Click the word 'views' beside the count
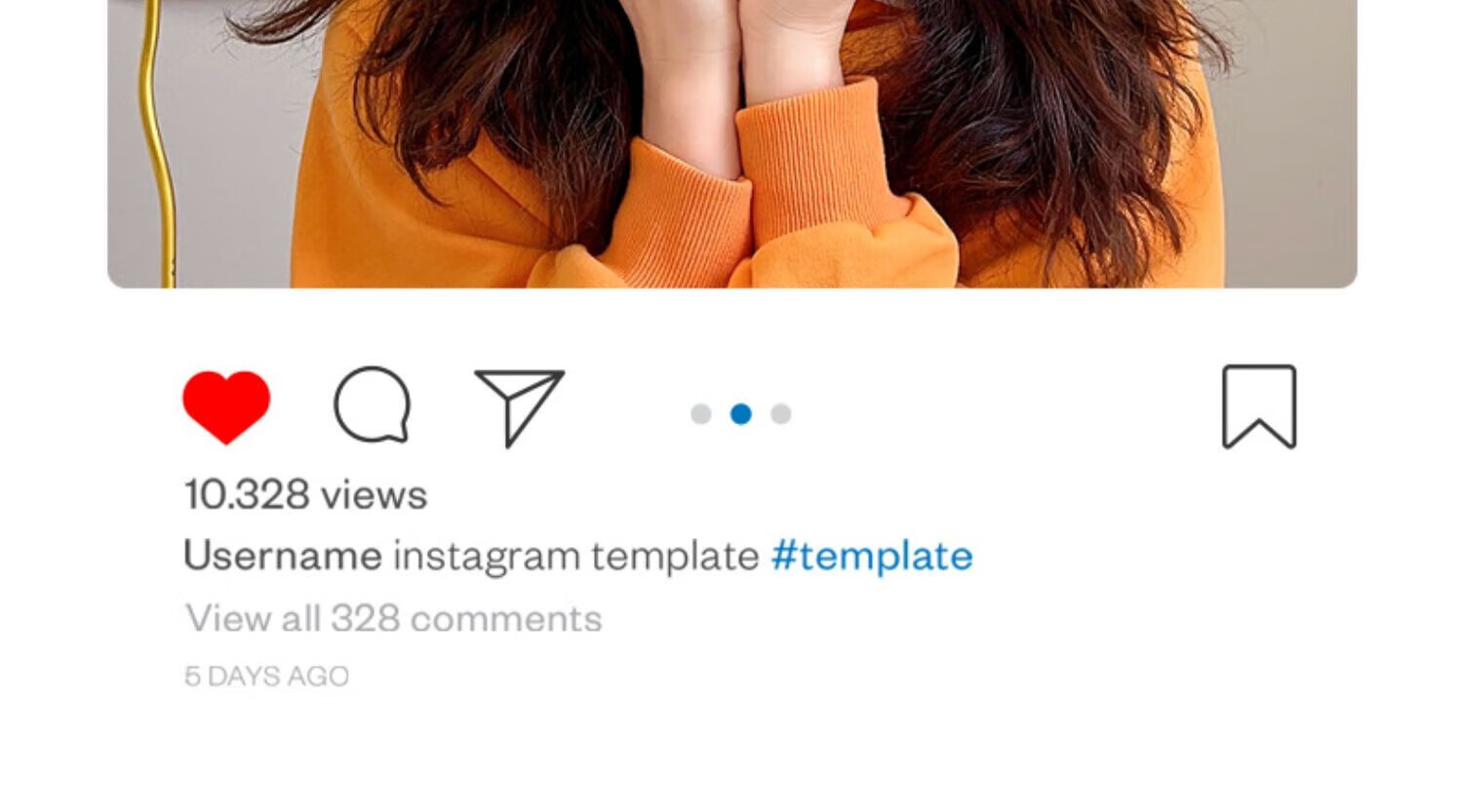 click(x=375, y=495)
